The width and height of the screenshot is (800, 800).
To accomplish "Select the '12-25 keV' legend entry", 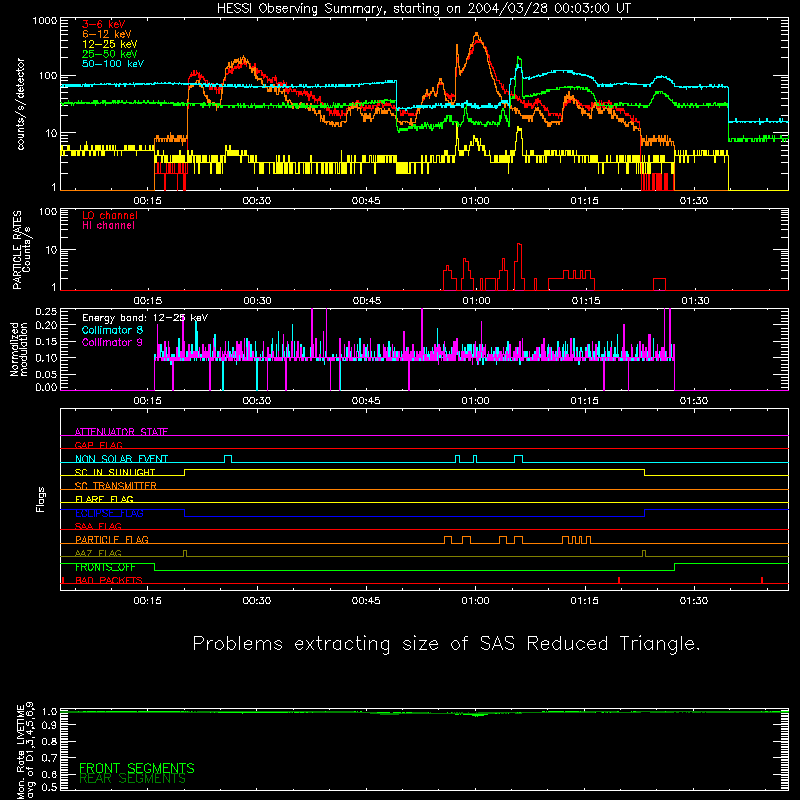I will pyautogui.click(x=110, y=44).
